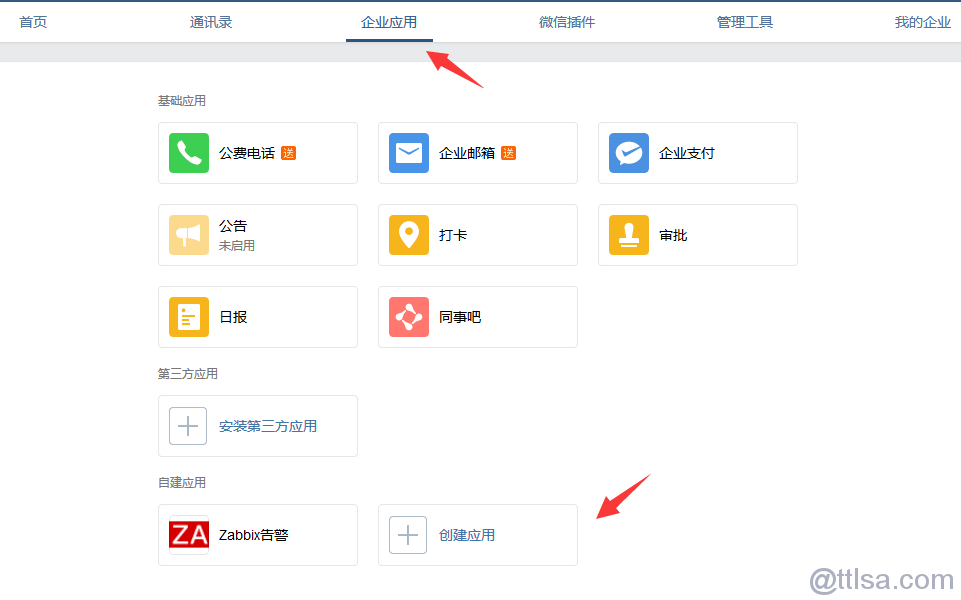961x600 pixels.
Task: Go to the 我的企业 tab
Action: point(922,23)
